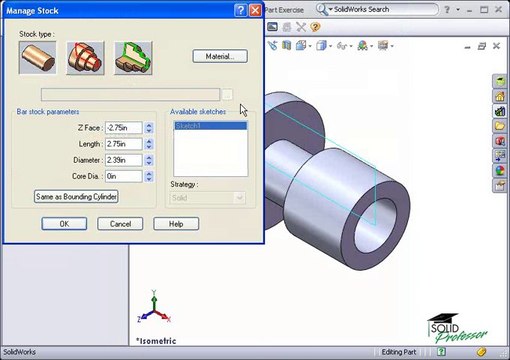Click the Display Style cube icon
The height and width of the screenshot is (360, 510).
(321, 45)
